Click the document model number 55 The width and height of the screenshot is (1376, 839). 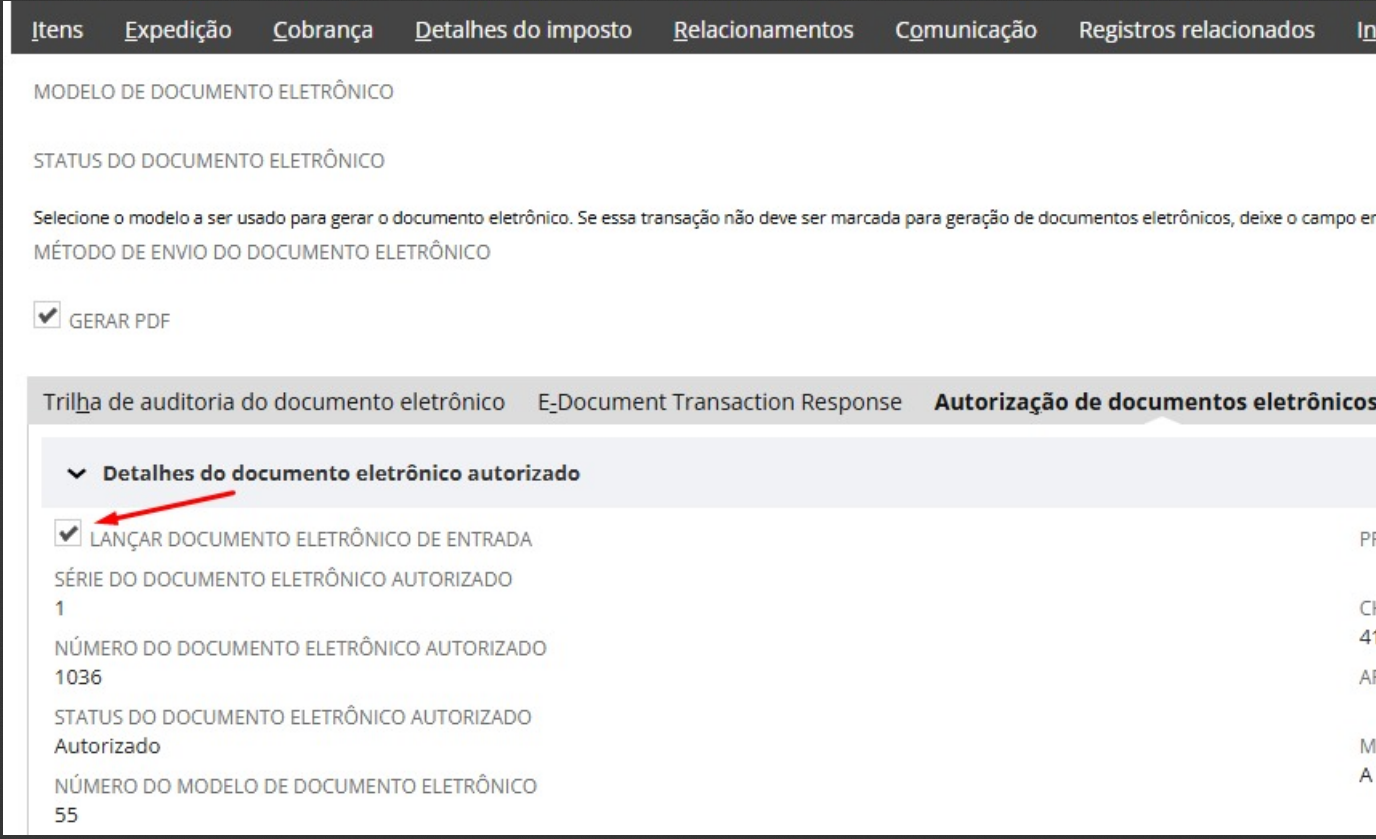click(x=66, y=815)
